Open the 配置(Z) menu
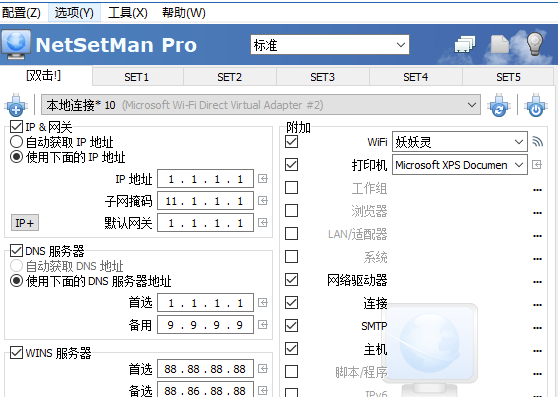The image size is (558, 397). tap(21, 13)
